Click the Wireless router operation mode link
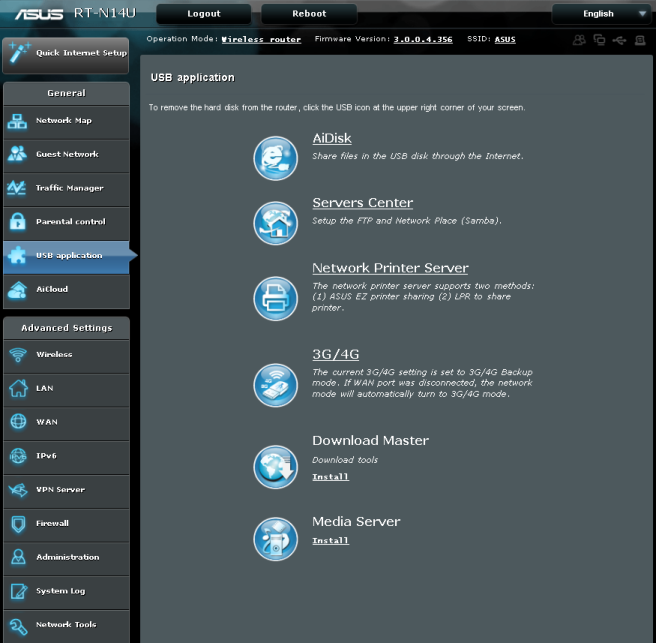Screen dimensions: 656x643 click(x=261, y=39)
